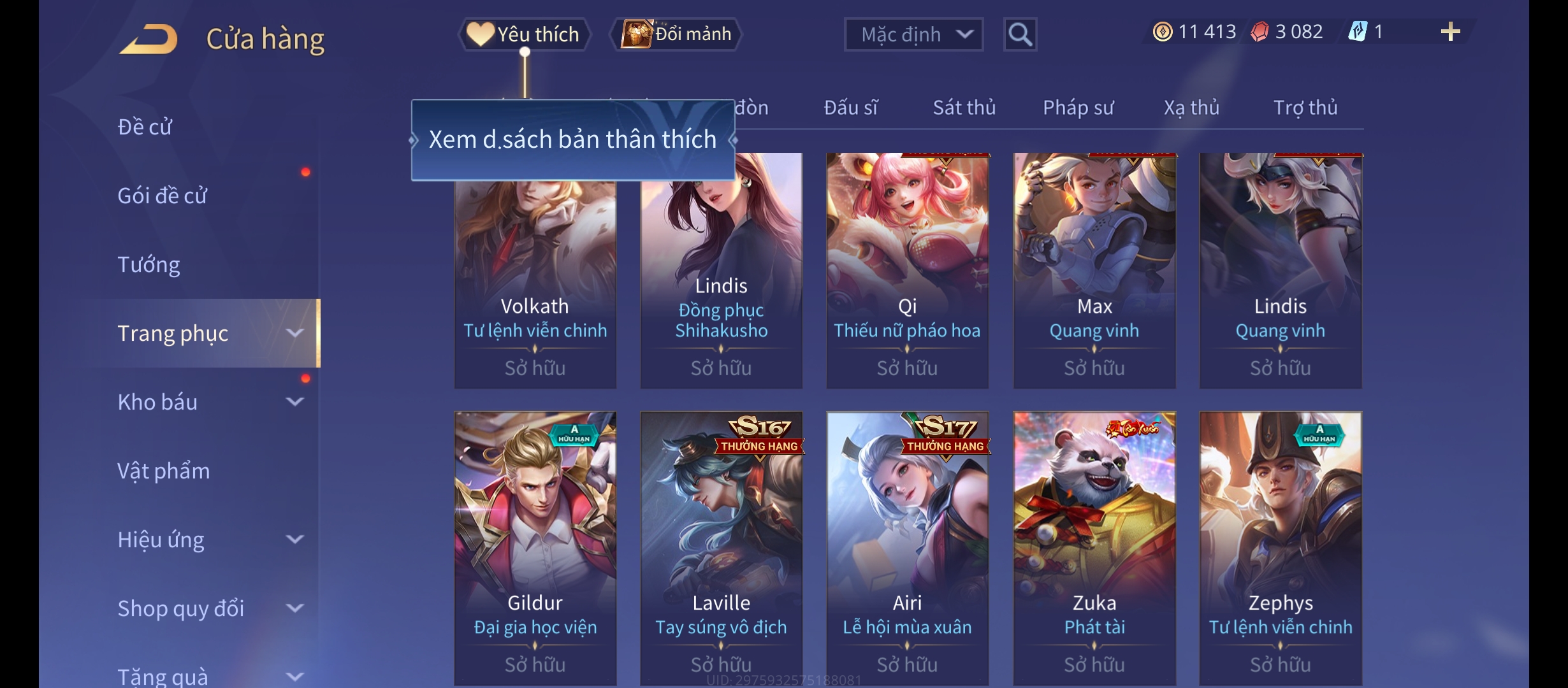This screenshot has width=1568, height=688.
Task: Tap the gold coin currency icon
Action: click(1163, 32)
